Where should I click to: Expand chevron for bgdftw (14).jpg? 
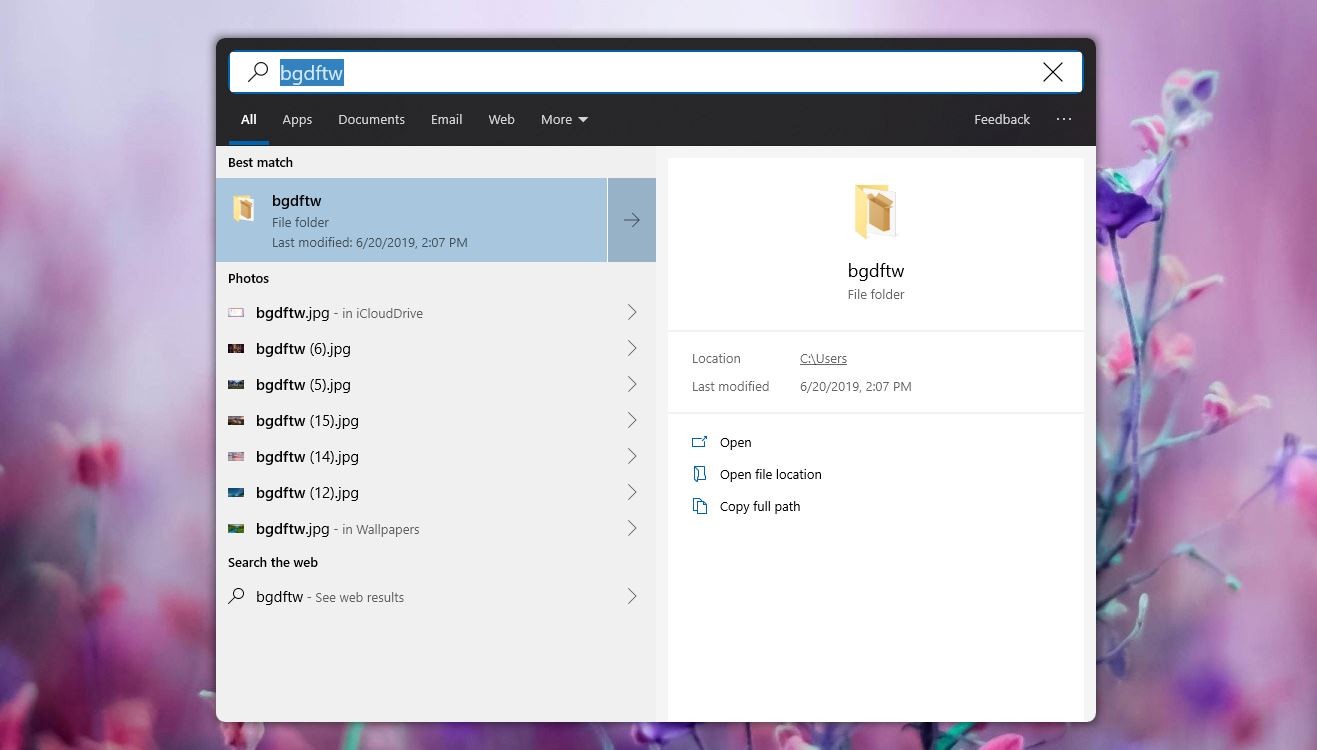632,457
